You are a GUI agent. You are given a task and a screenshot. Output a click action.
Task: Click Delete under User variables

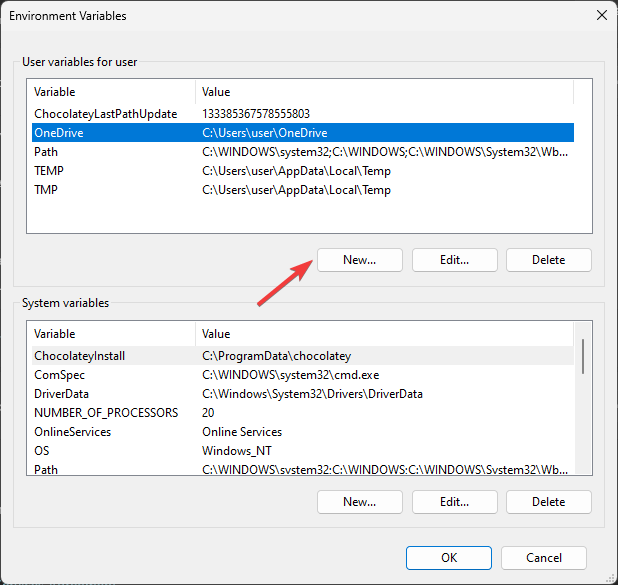[548, 259]
